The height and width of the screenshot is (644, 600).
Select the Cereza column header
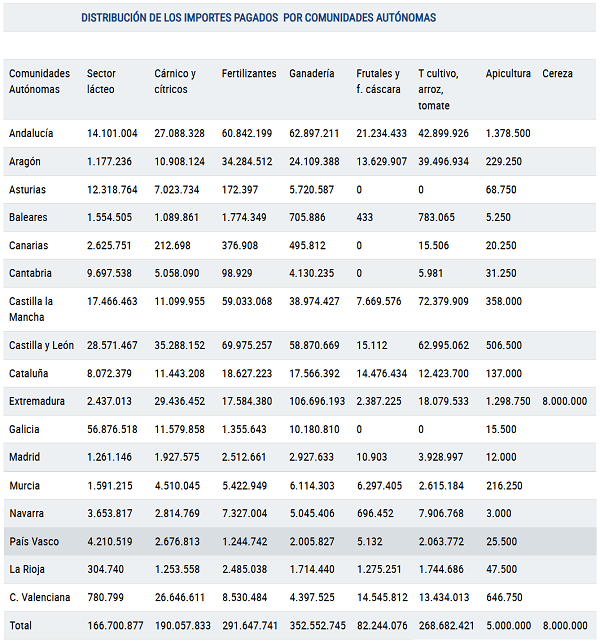pyautogui.click(x=557, y=74)
